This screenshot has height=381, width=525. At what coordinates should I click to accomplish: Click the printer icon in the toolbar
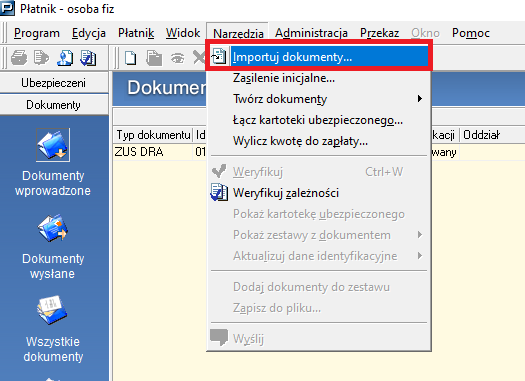pos(19,58)
